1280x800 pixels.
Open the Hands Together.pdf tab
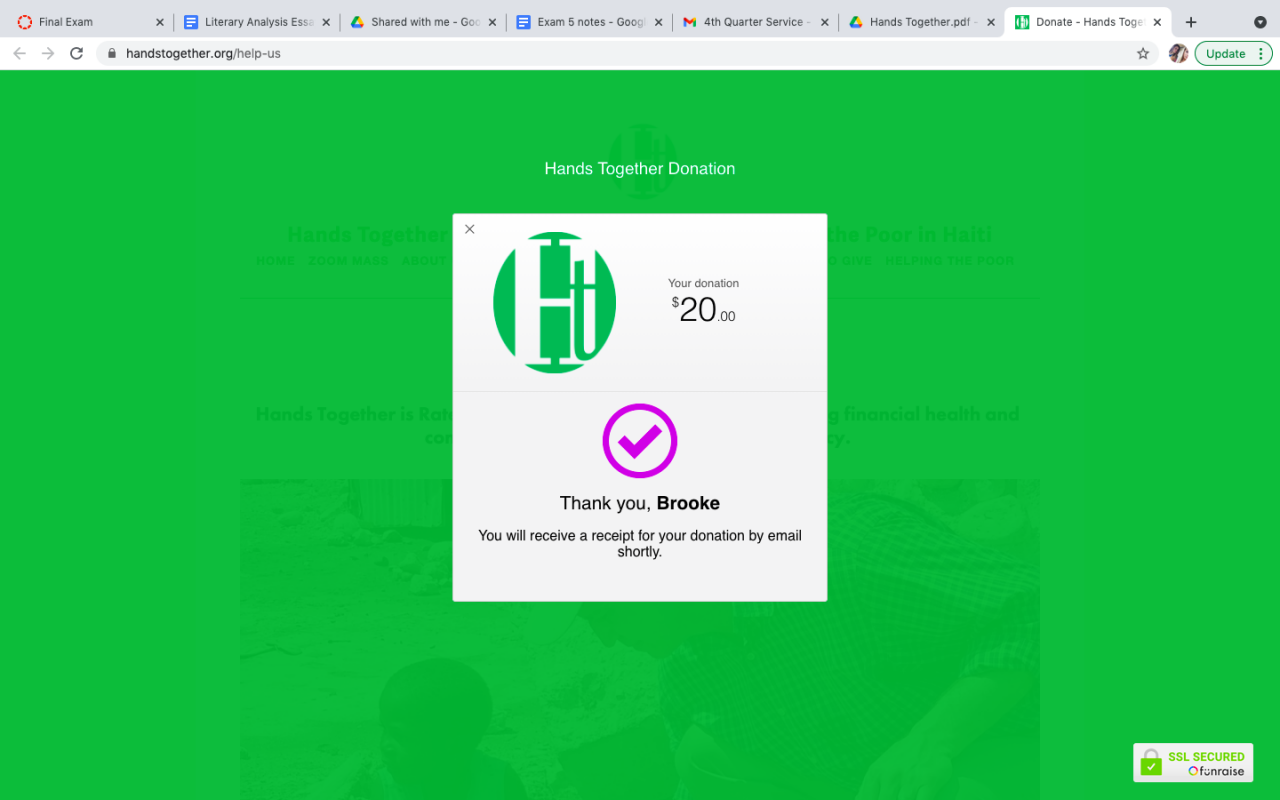coord(921,22)
